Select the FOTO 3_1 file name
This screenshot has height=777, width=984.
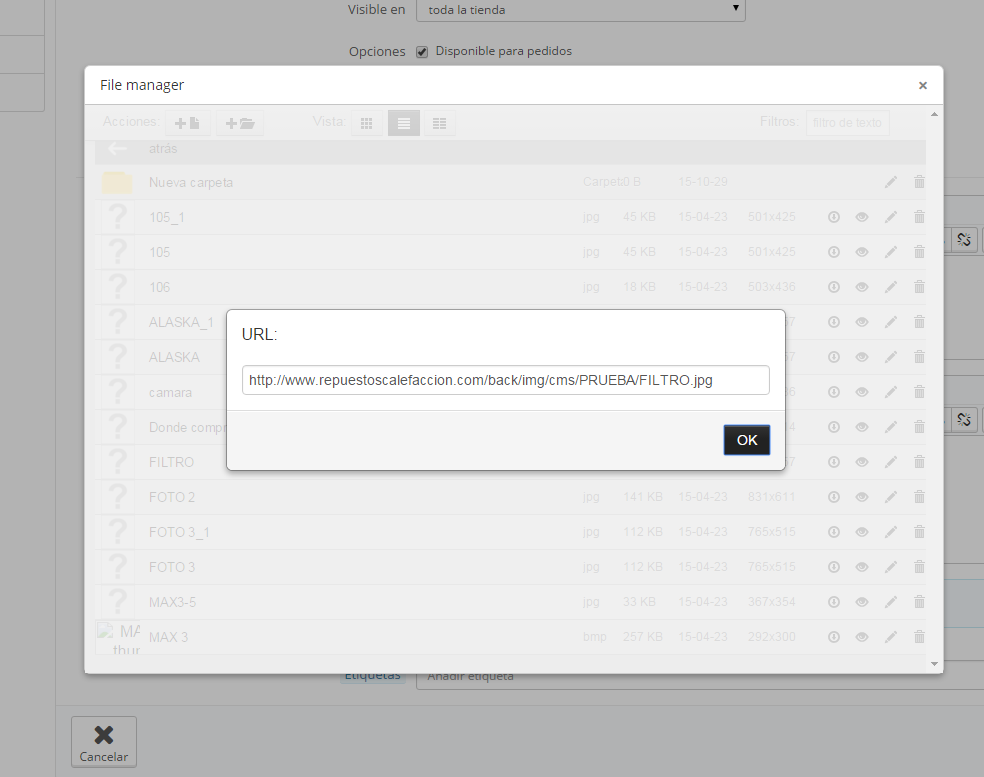click(179, 533)
